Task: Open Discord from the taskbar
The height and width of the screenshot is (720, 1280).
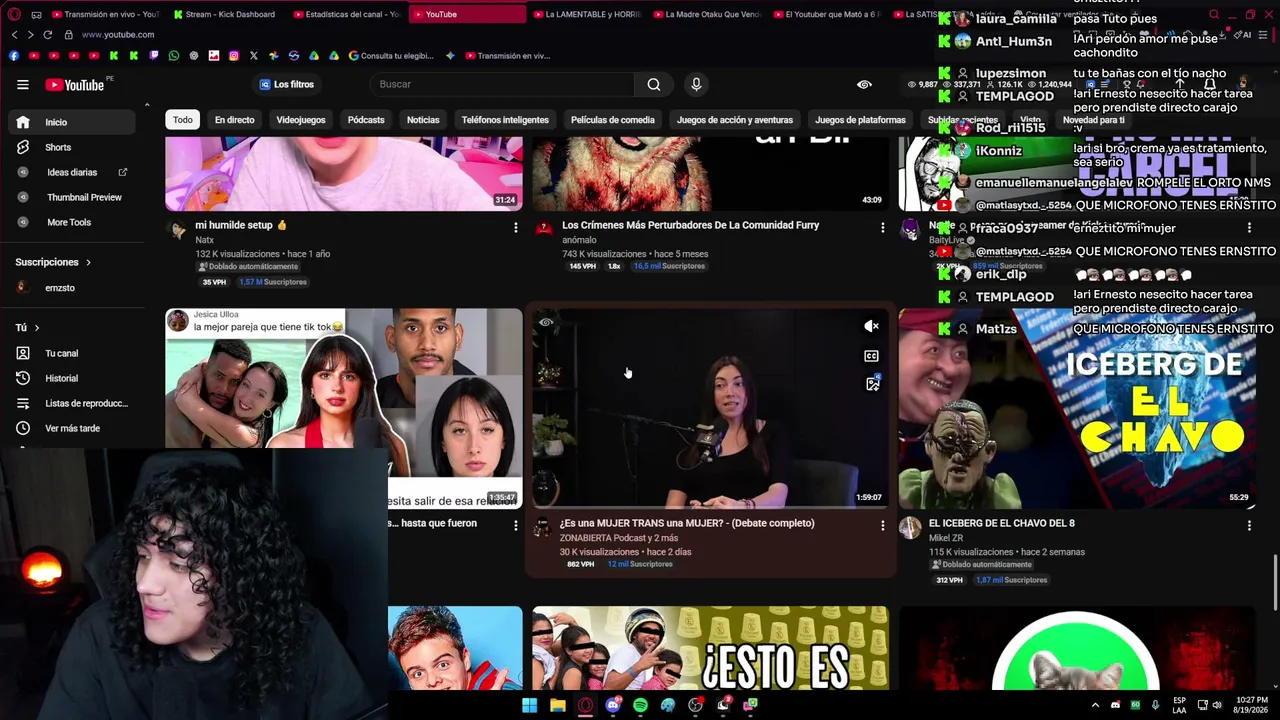Action: pos(613,705)
